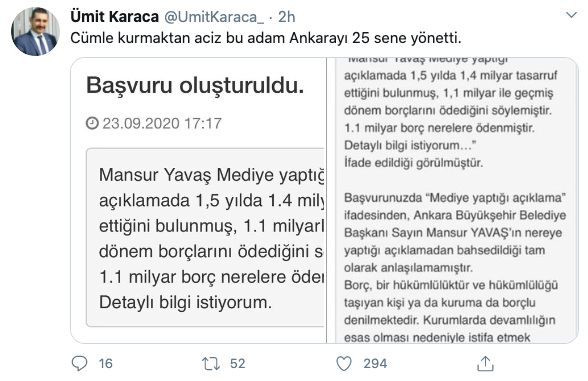Like the tweet with the heart icon
588x381 pixels.
tap(344, 363)
